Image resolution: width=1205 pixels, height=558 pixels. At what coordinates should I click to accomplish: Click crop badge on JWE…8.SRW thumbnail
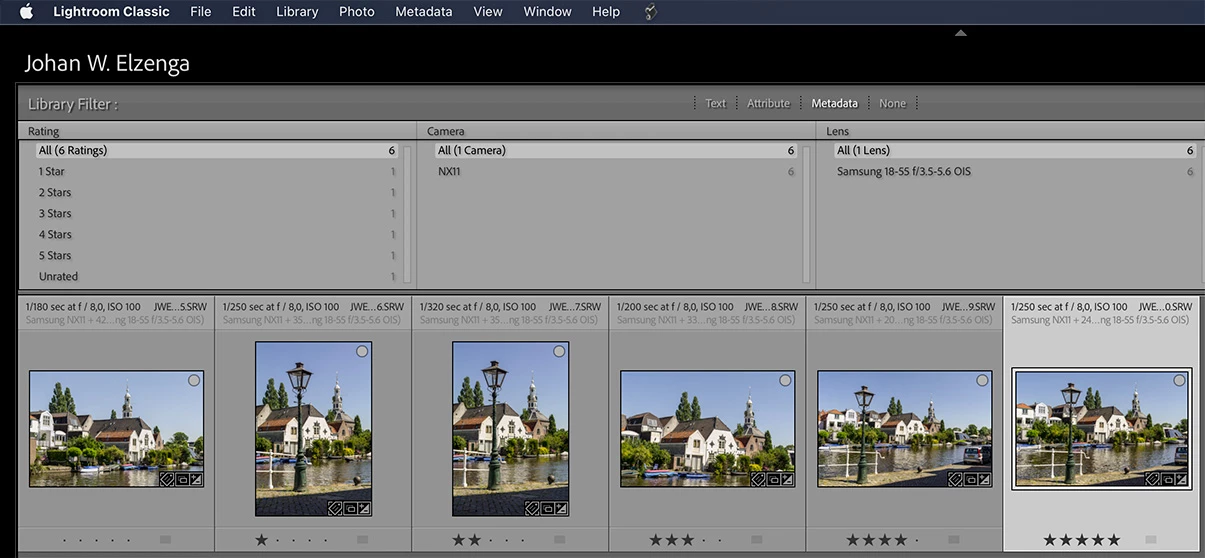(x=773, y=479)
